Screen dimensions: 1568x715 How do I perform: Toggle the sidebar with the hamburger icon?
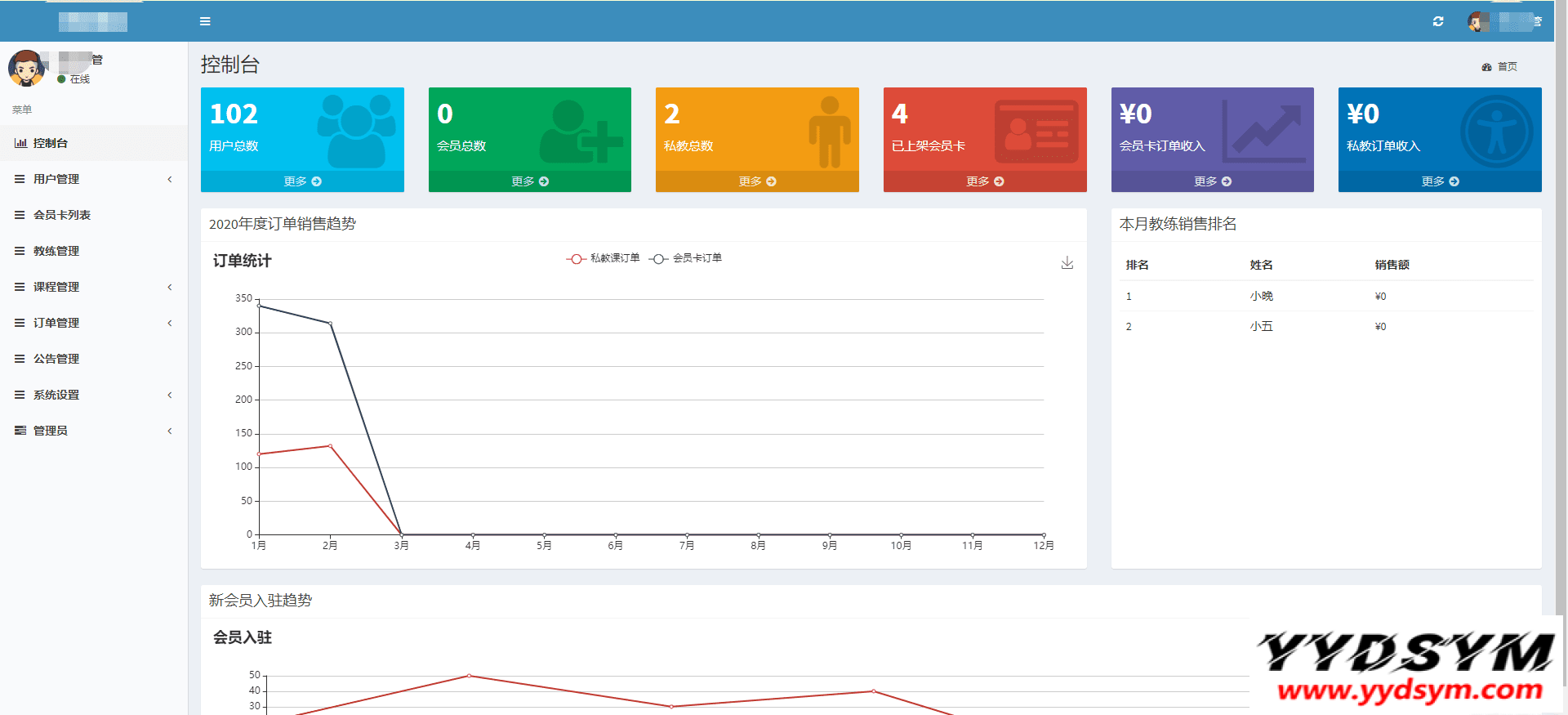205,21
